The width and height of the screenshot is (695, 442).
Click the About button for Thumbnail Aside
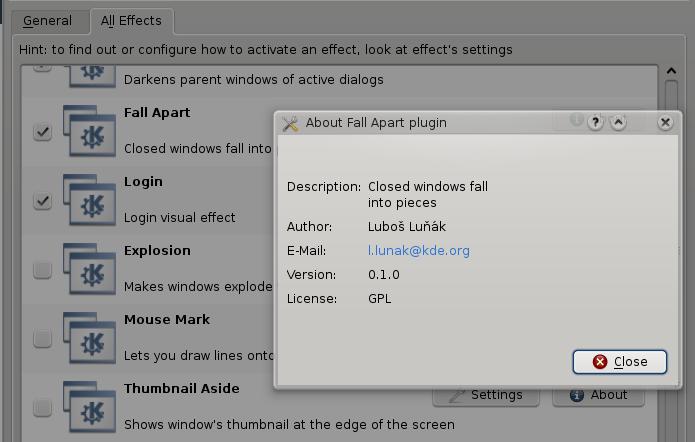[598, 395]
